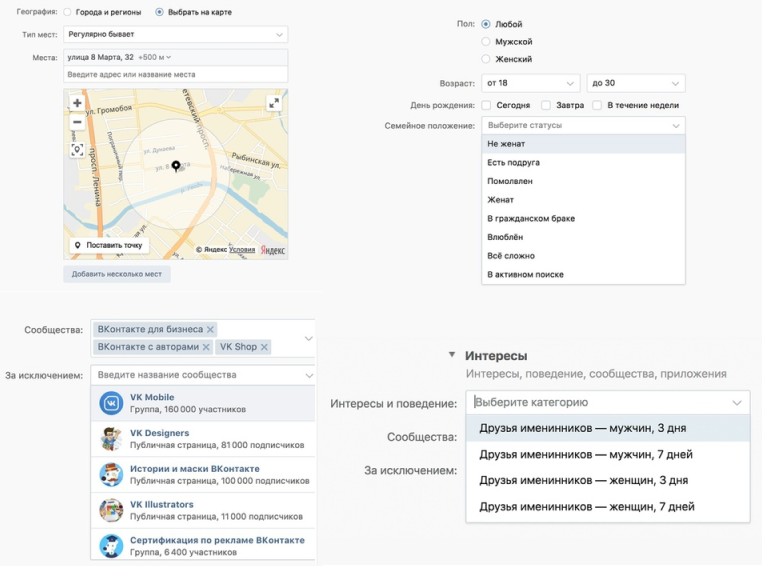Choose 'Любой' gender radio button
This screenshot has width=762, height=566.
coord(485,24)
